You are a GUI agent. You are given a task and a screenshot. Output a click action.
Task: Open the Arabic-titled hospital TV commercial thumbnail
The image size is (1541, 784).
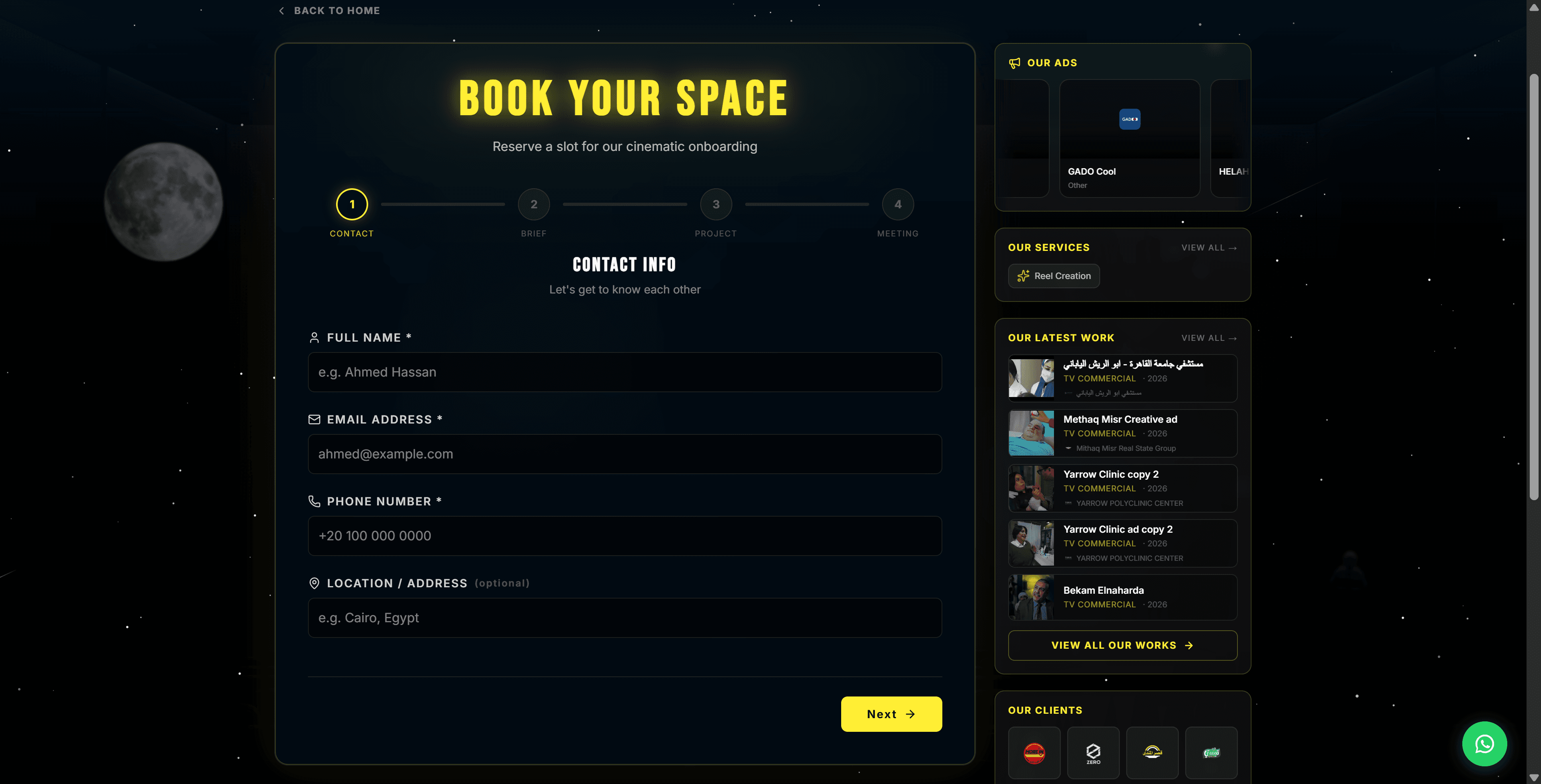1031,378
